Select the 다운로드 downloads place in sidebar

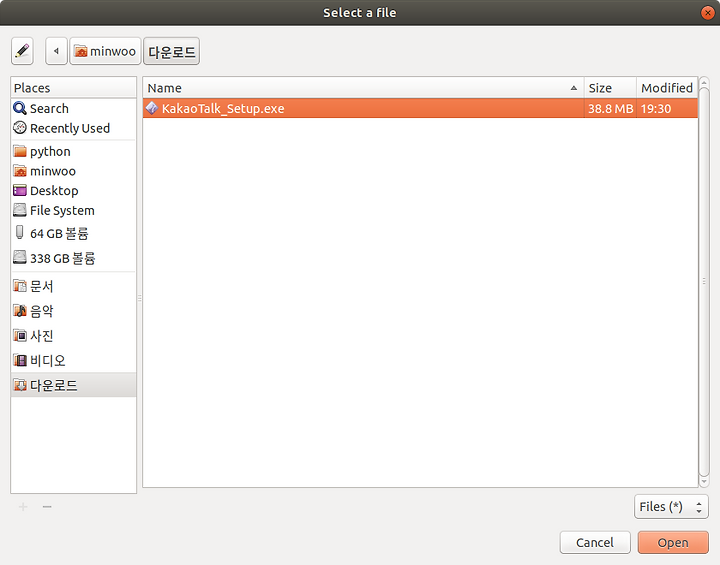pyautogui.click(x=73, y=385)
